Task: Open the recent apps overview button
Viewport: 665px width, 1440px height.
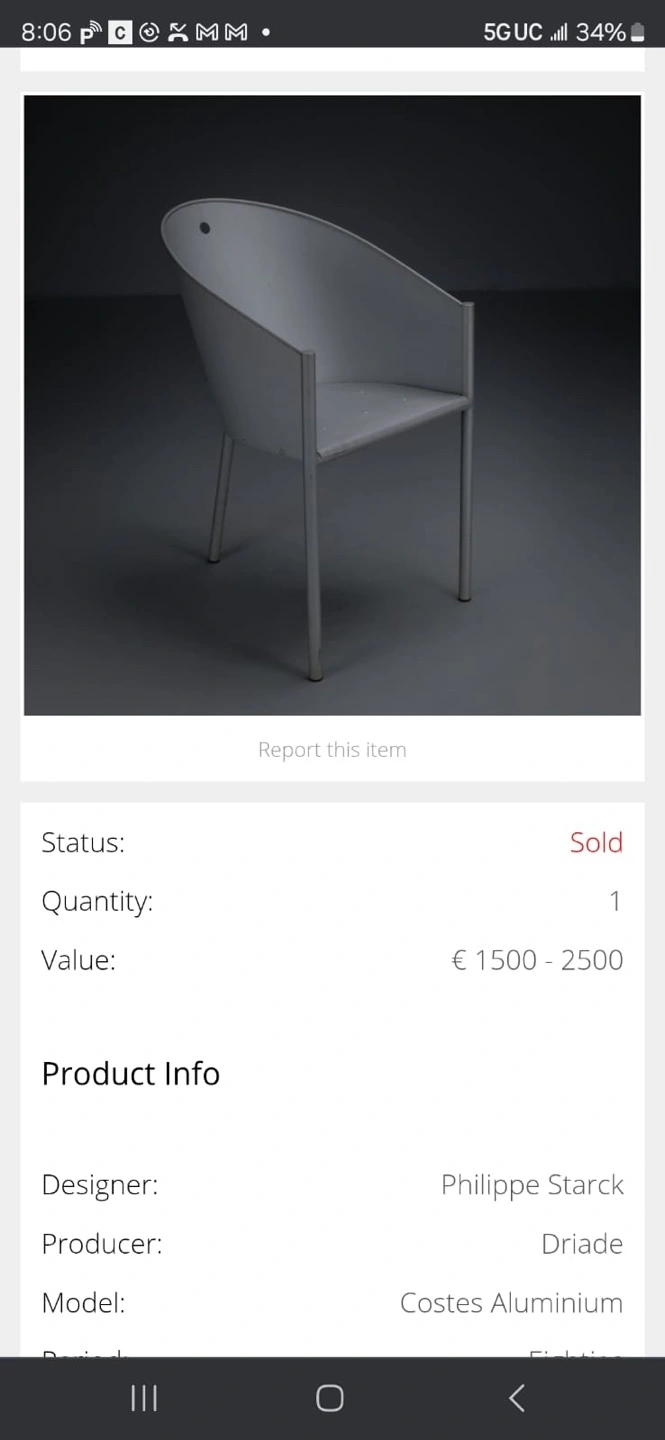Action: (144, 1397)
